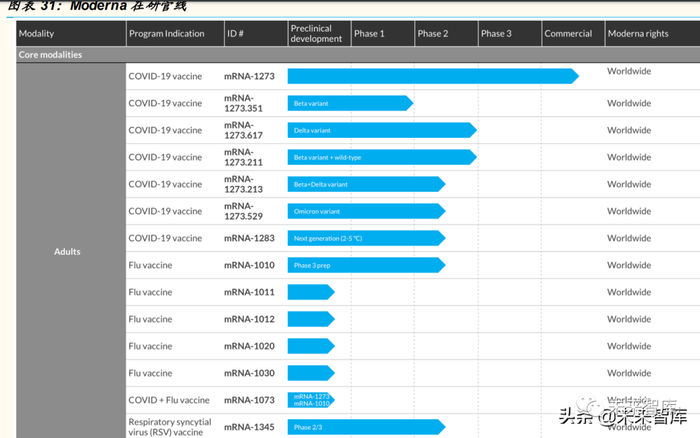Select the mRNA-1273.213 ID cell
Screen dimensions: 700x438
coord(243,184)
